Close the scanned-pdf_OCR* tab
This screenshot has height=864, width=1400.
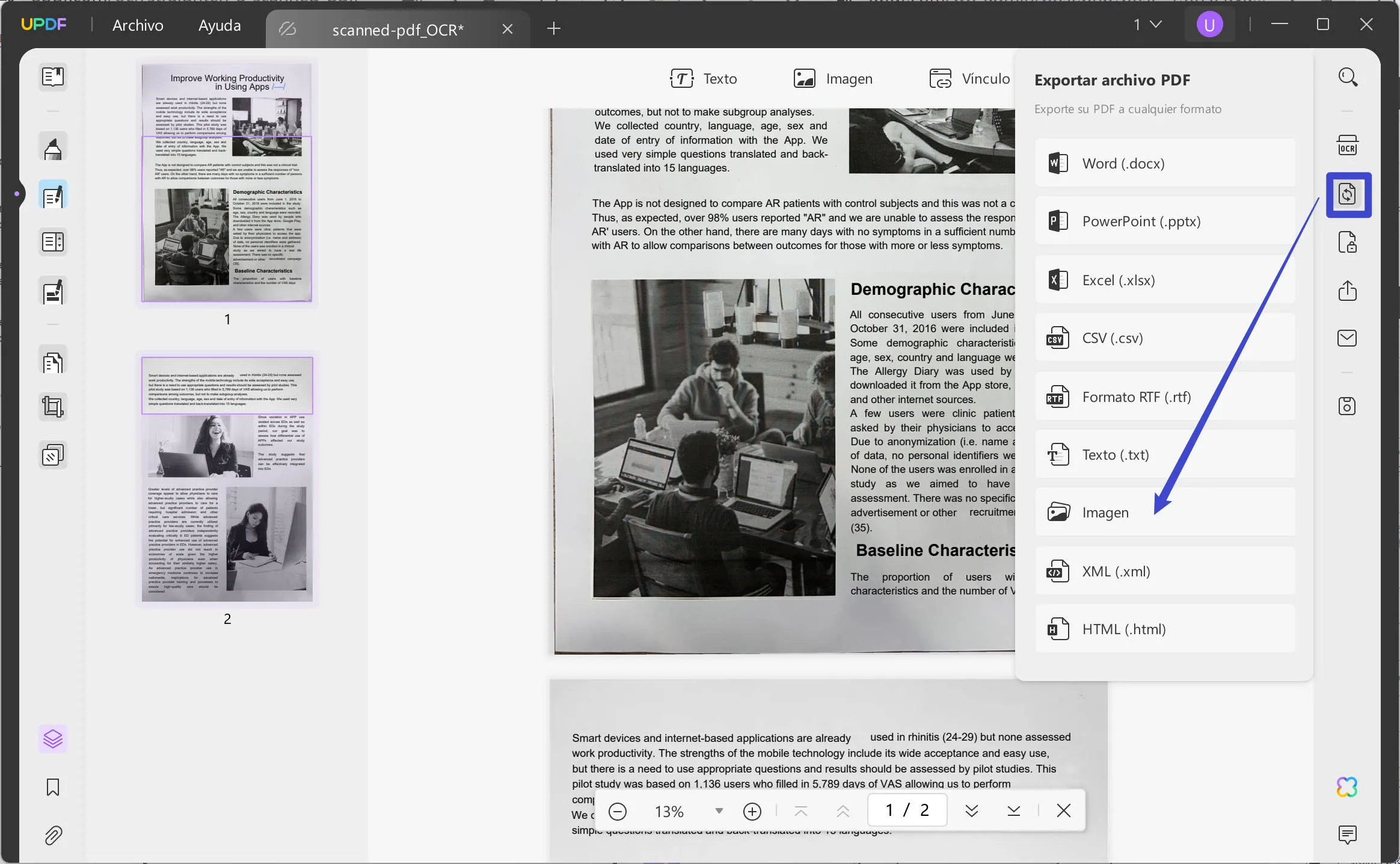coord(508,29)
